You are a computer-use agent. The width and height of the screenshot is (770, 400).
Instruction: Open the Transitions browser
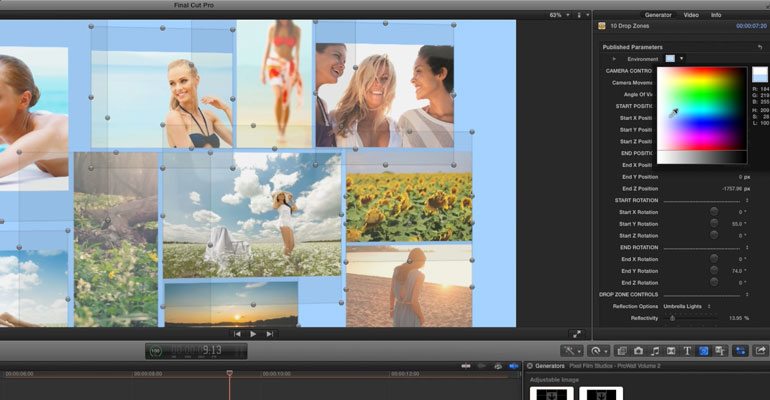point(671,350)
